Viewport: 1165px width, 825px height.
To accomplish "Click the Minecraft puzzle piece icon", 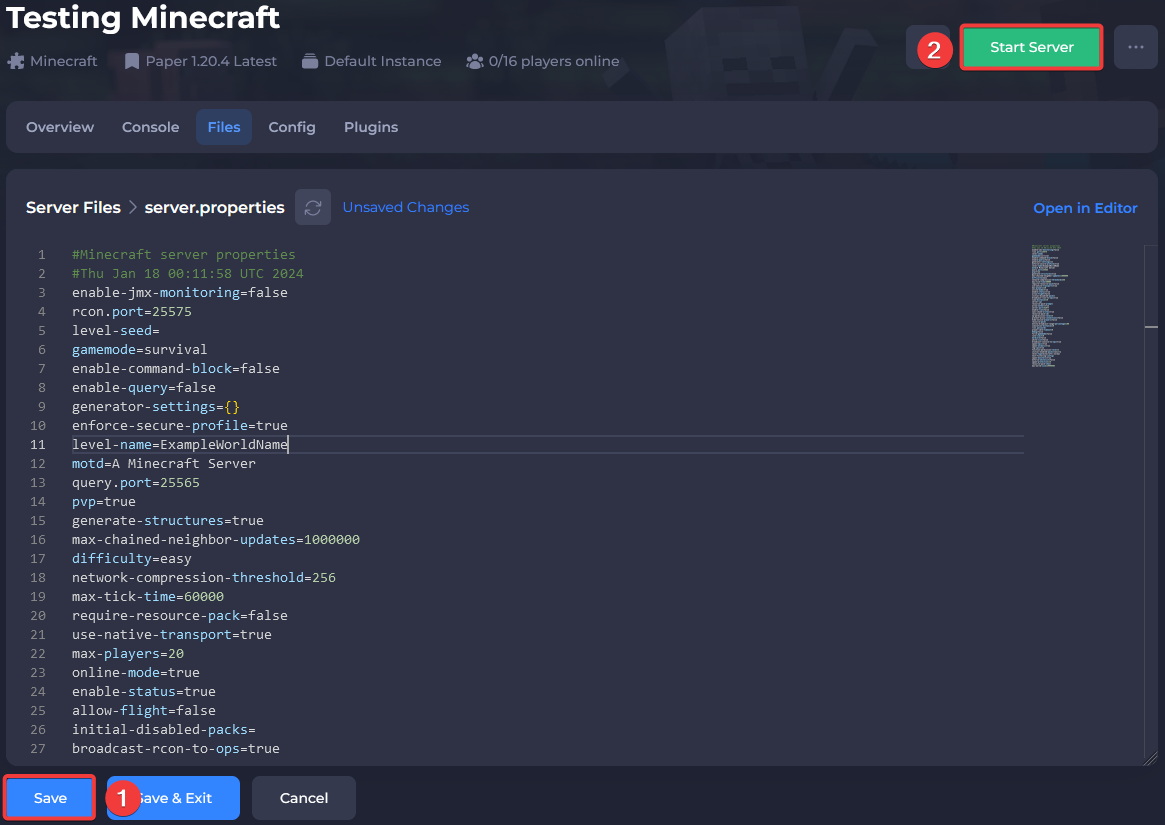I will click(16, 61).
